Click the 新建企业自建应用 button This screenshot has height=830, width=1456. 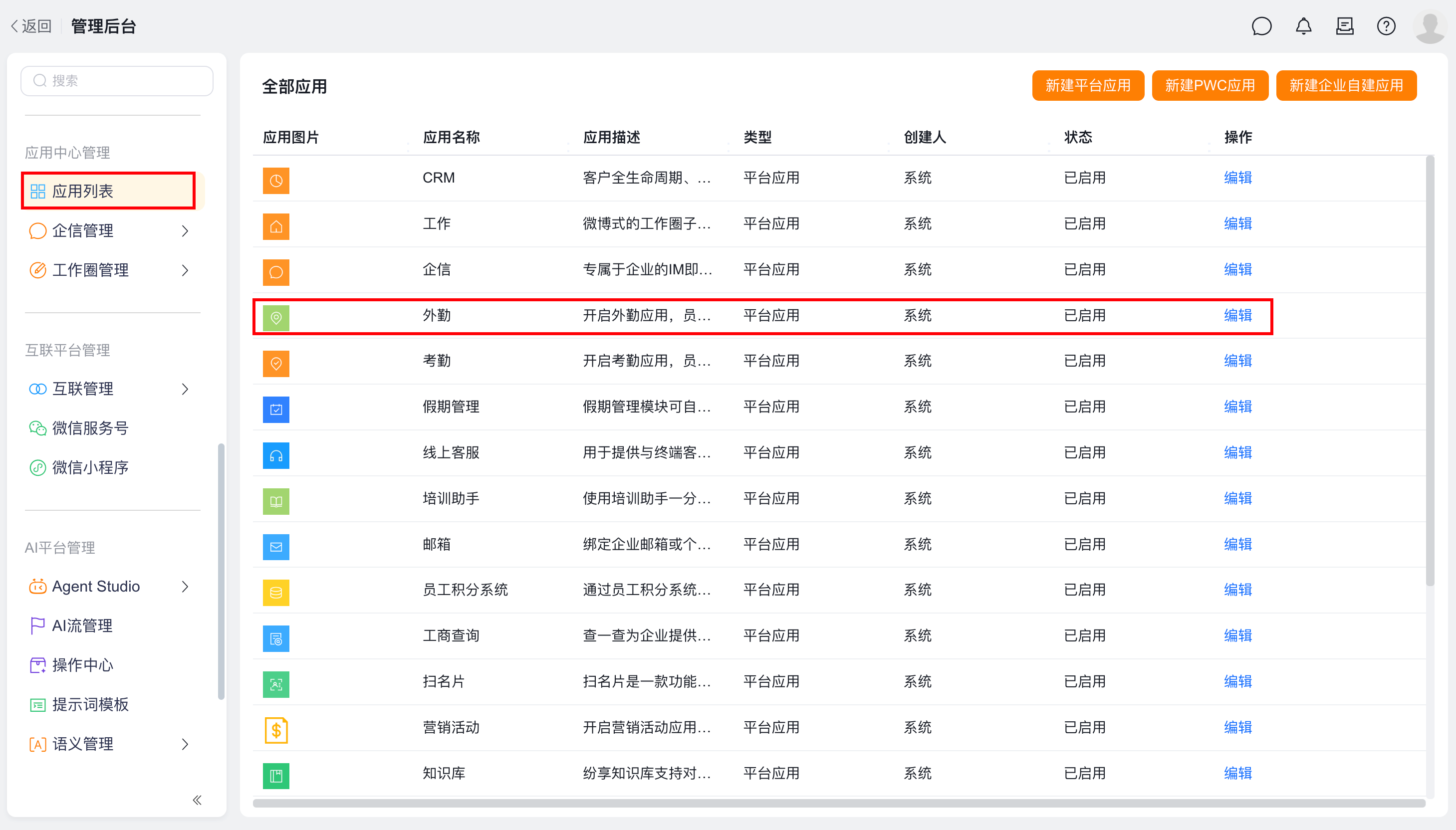click(x=1346, y=85)
